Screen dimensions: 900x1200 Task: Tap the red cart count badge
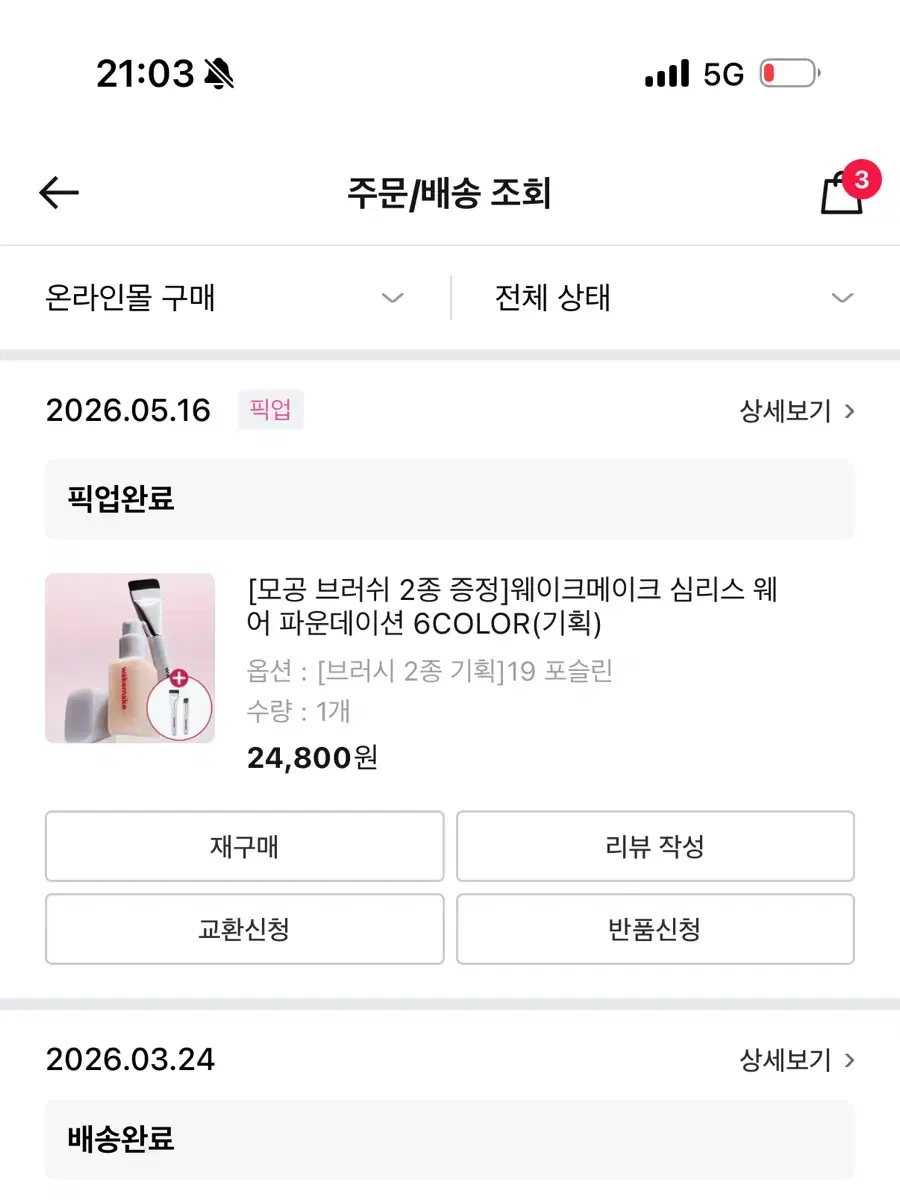point(861,180)
